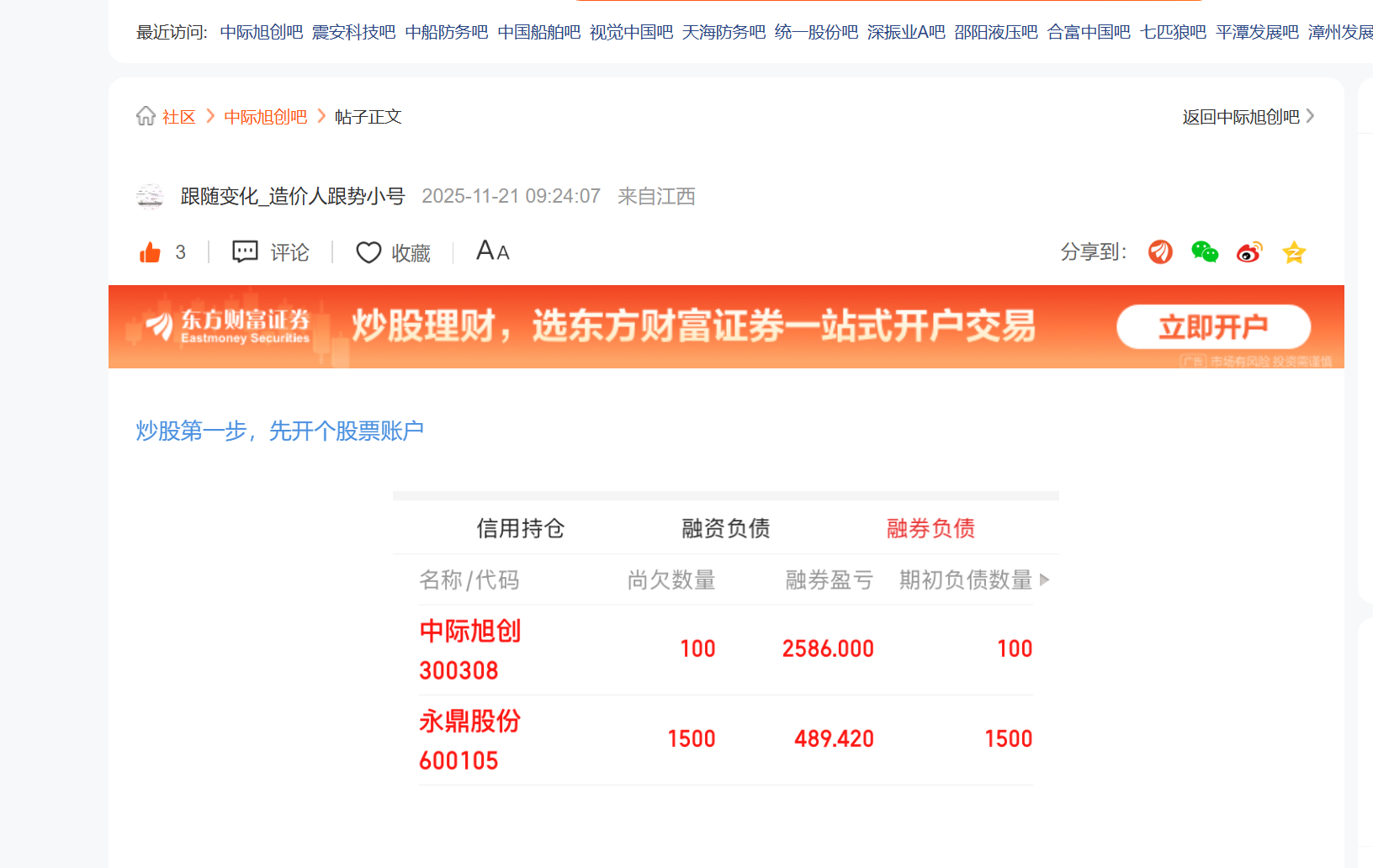Click 名称/代码 column header
Viewport: 1373px width, 868px height.
469,580
